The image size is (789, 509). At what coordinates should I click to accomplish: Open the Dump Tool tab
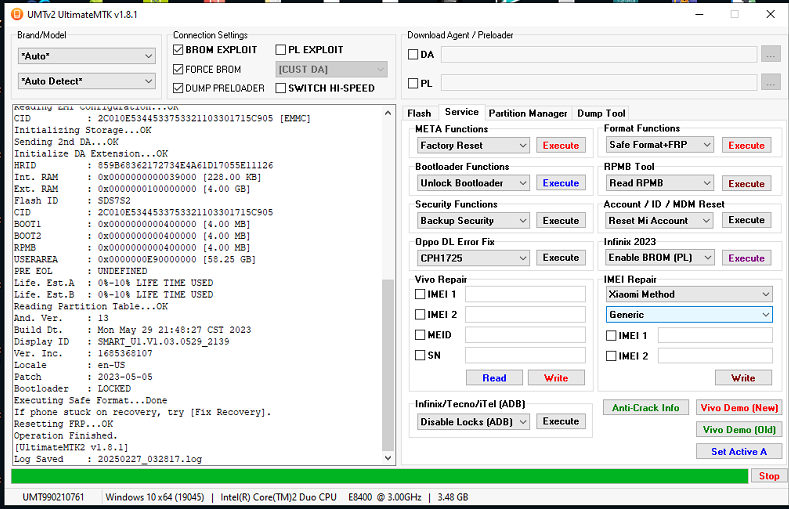tap(601, 113)
